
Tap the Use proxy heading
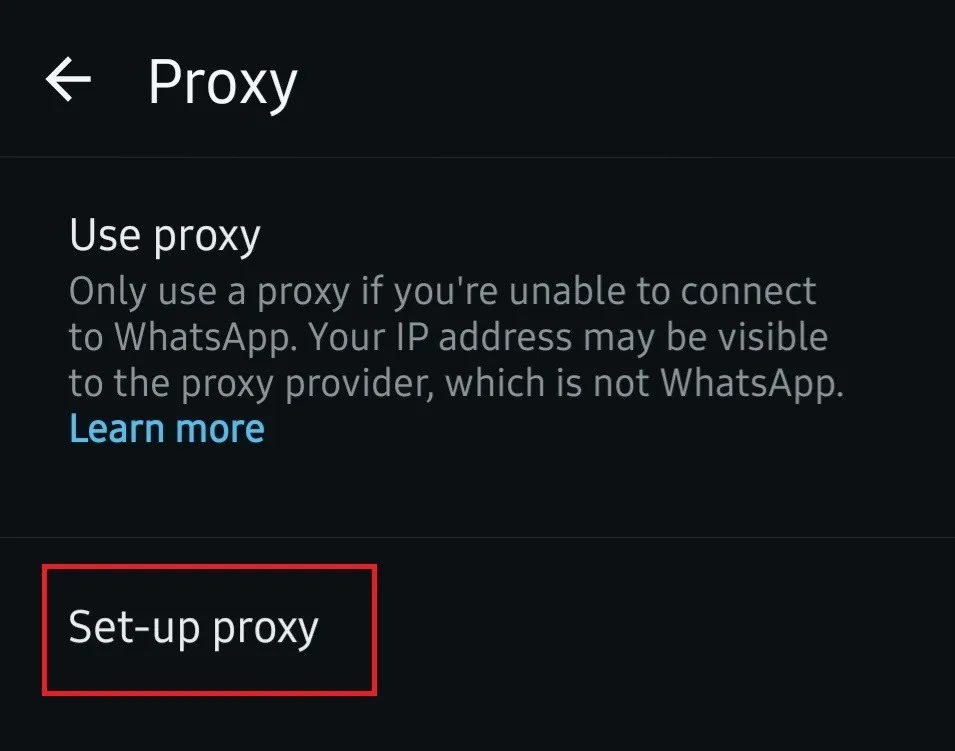[165, 236]
